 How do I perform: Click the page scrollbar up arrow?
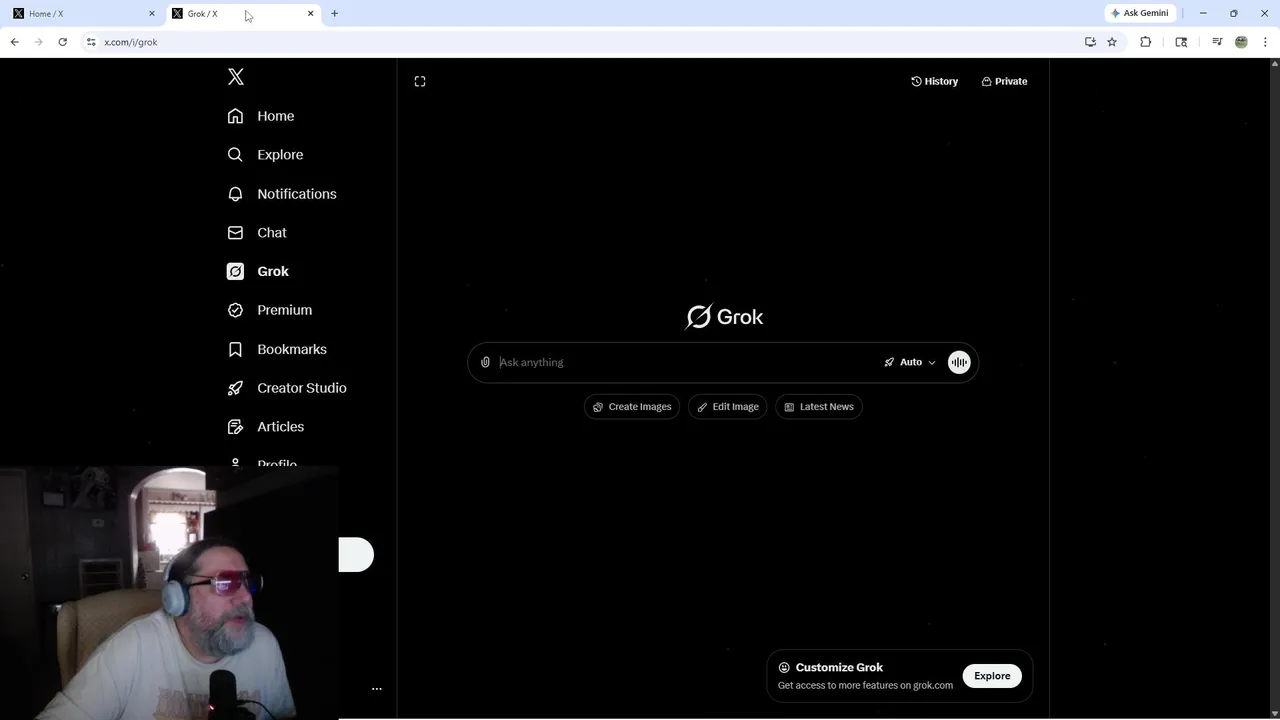1274,64
